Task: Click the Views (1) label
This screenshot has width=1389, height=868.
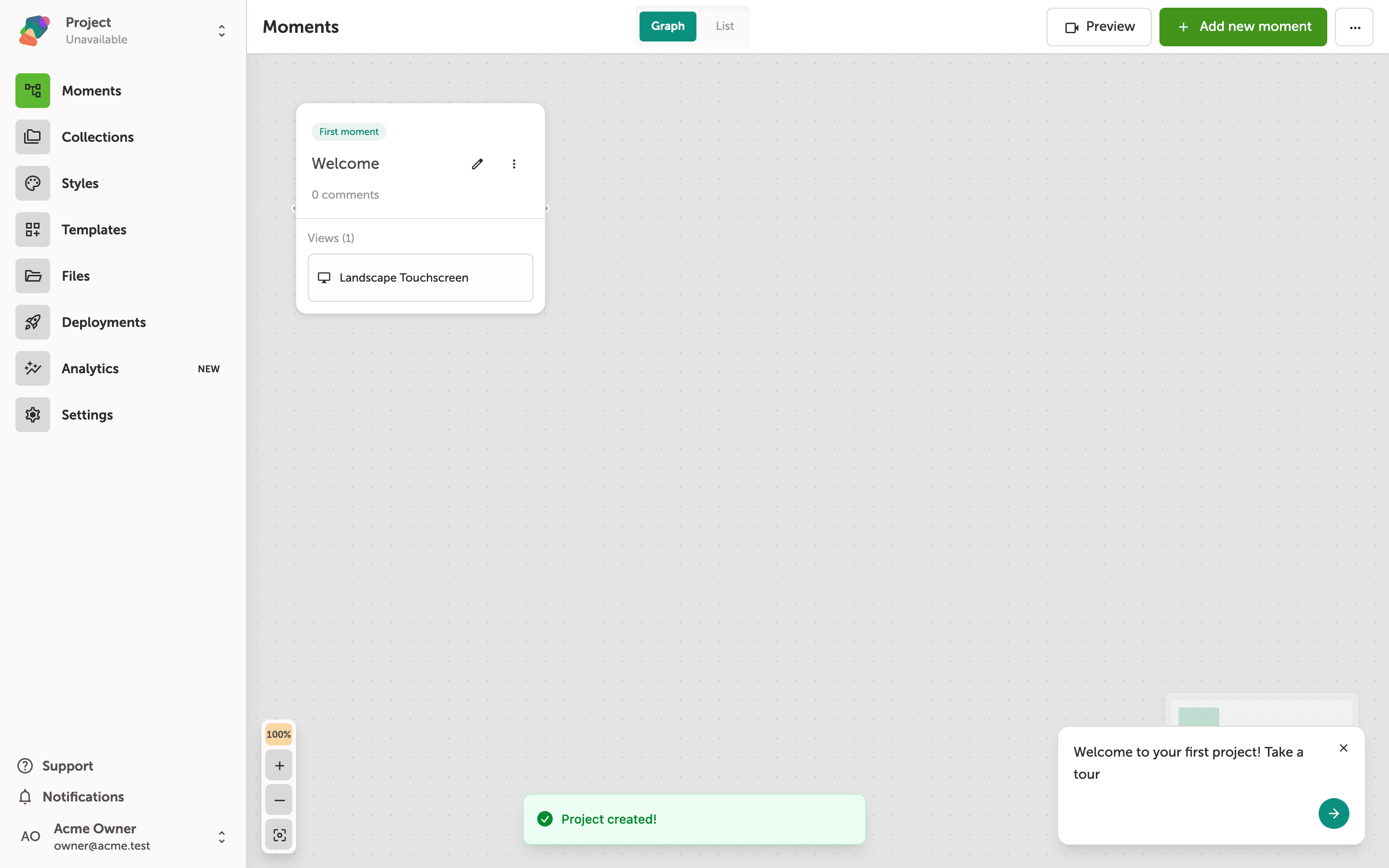Action: 330,238
